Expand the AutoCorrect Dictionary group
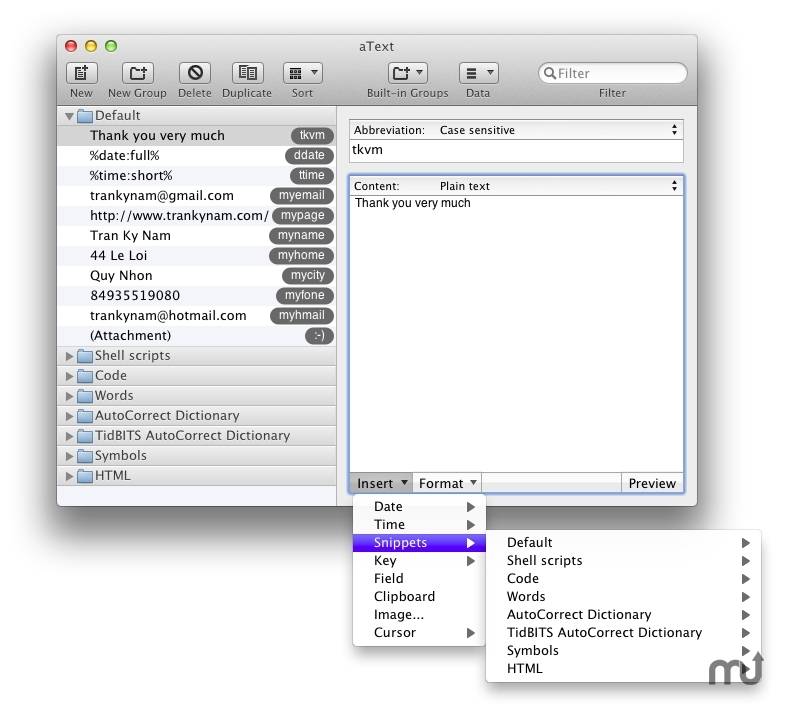Screen dimensions: 794x715 [x=70, y=416]
